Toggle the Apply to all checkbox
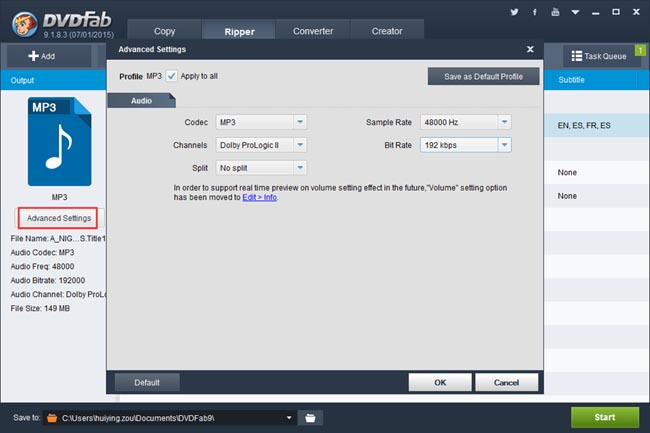The width and height of the screenshot is (650, 433). click(x=171, y=76)
